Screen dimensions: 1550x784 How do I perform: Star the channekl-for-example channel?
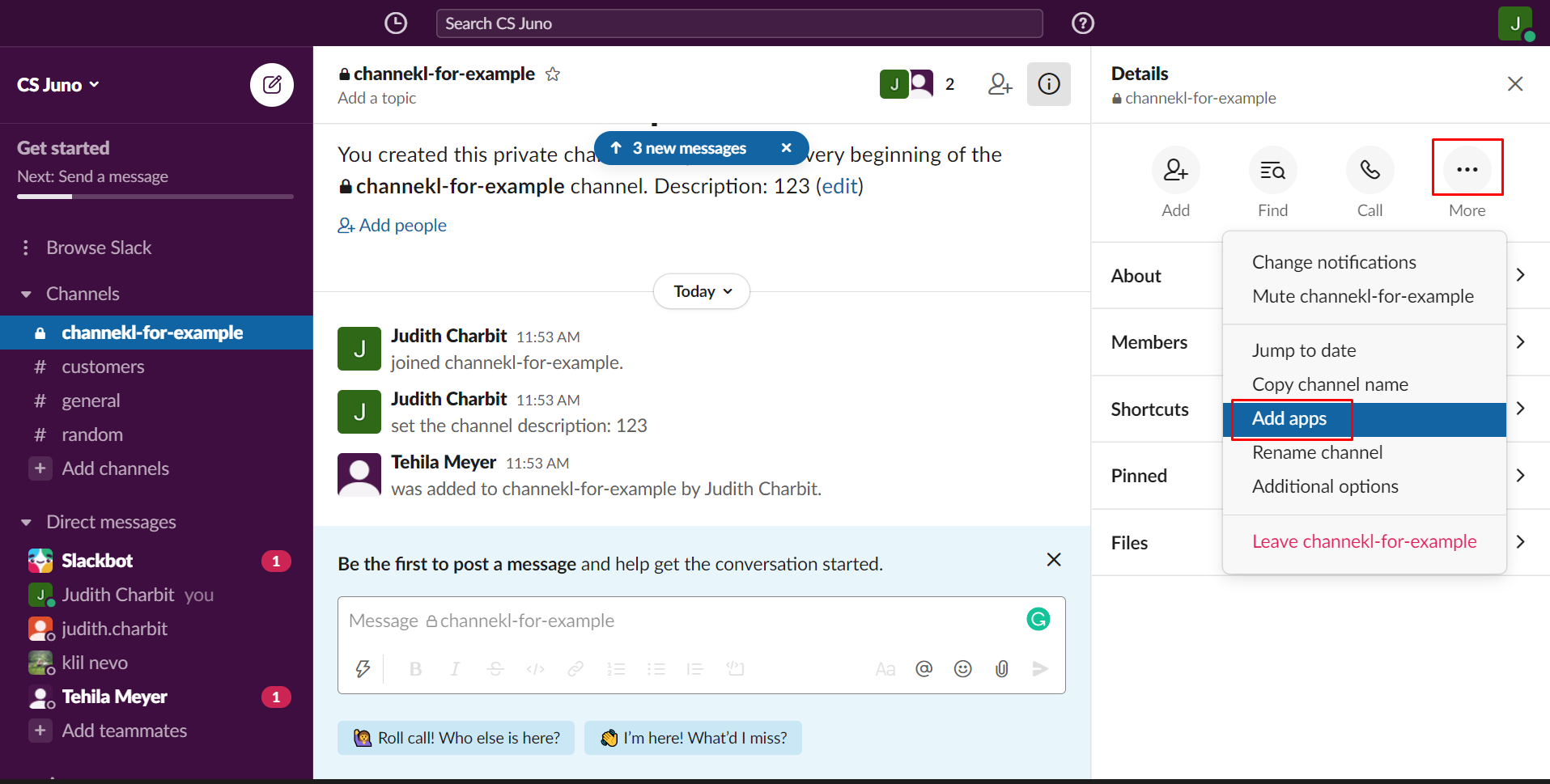coord(553,74)
